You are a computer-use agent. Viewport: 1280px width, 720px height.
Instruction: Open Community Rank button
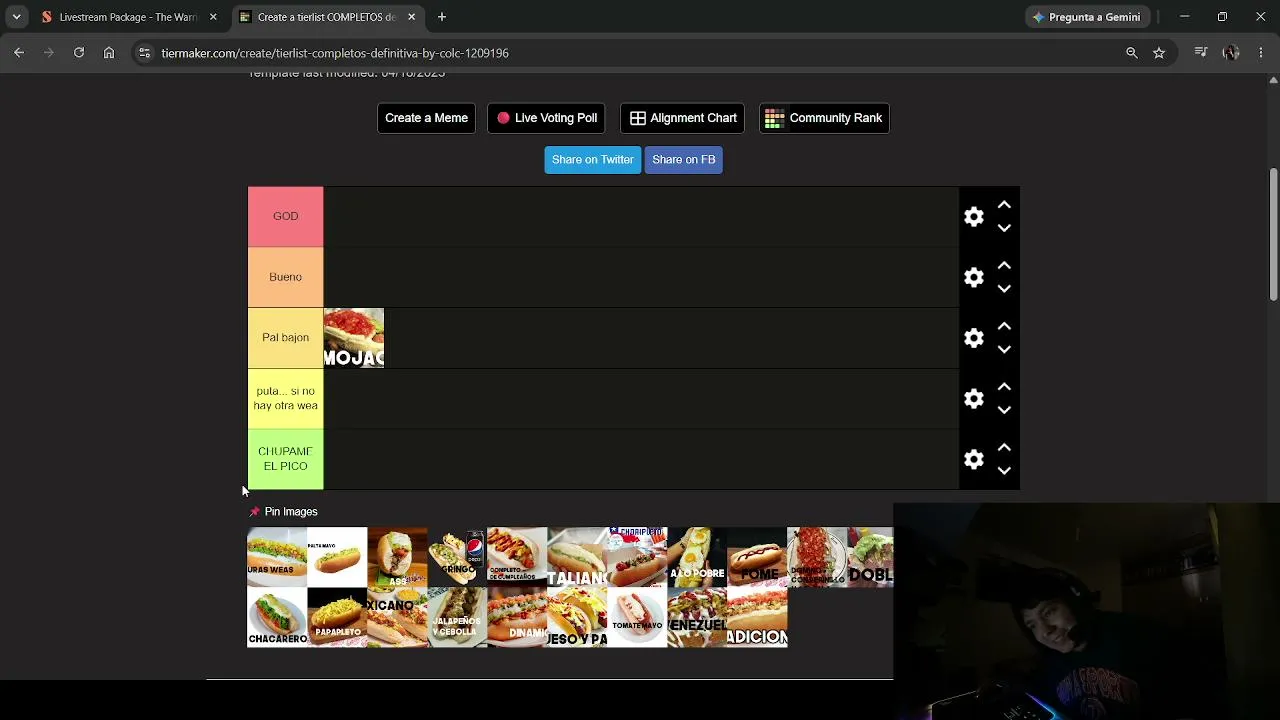click(x=824, y=118)
